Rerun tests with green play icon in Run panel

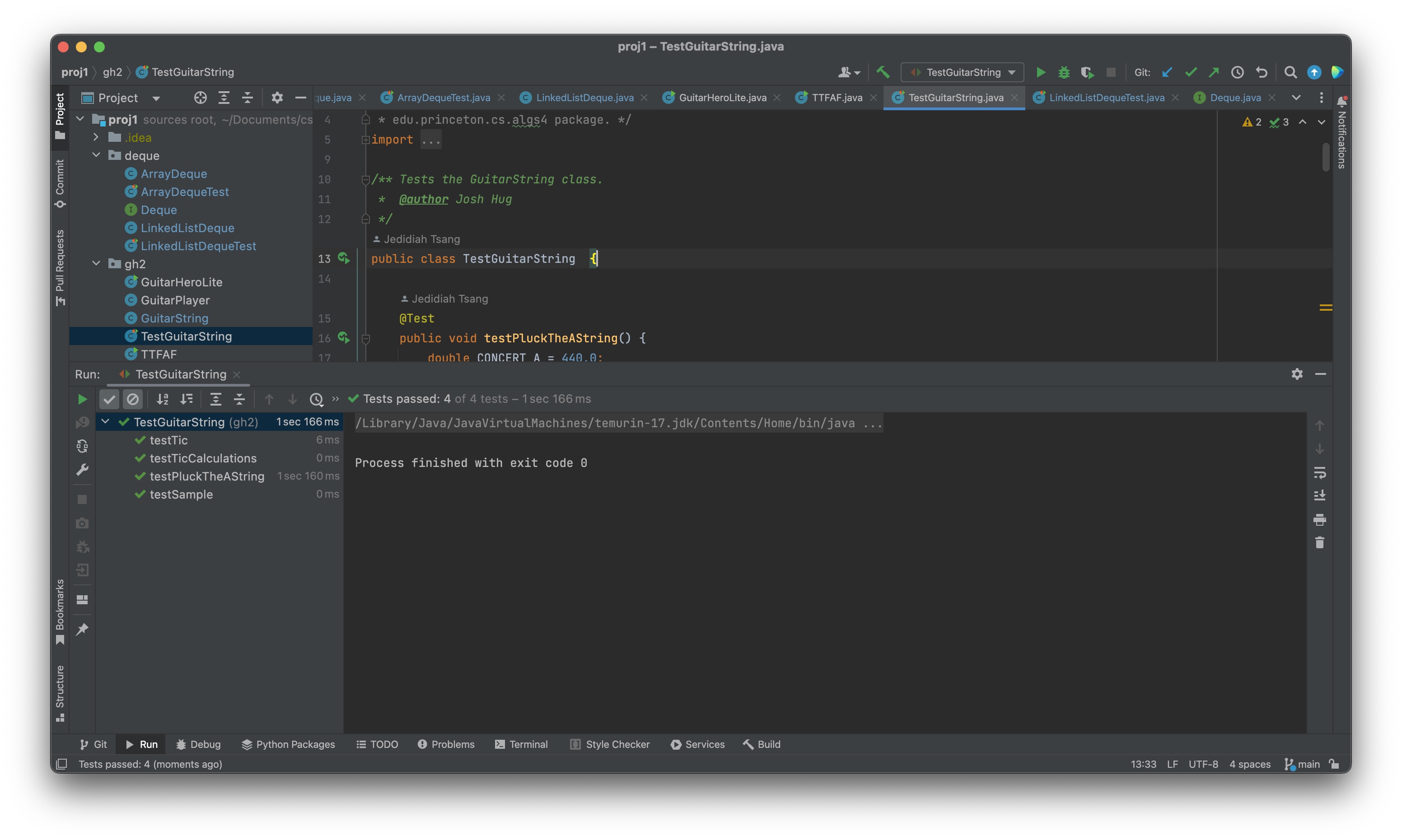pyautogui.click(x=82, y=399)
